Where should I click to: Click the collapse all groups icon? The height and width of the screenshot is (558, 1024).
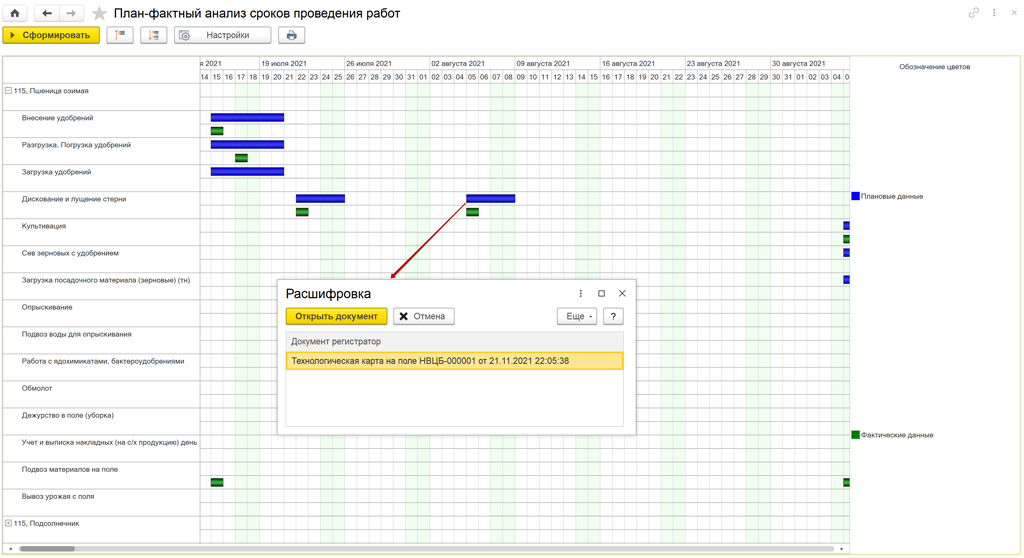120,35
